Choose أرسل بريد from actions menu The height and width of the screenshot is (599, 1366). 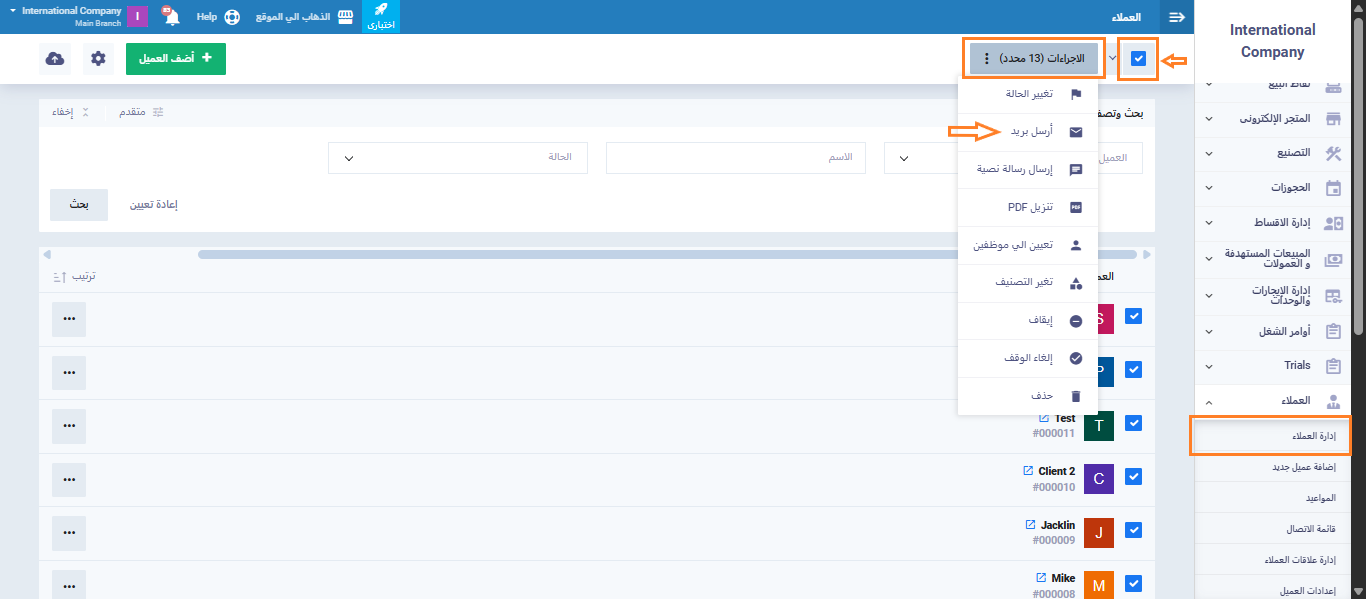coord(1027,132)
